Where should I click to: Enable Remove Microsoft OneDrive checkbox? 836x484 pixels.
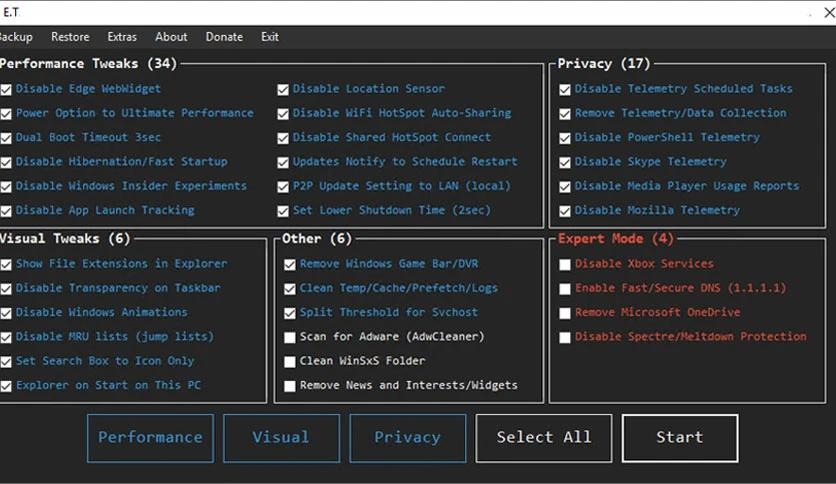coord(565,313)
